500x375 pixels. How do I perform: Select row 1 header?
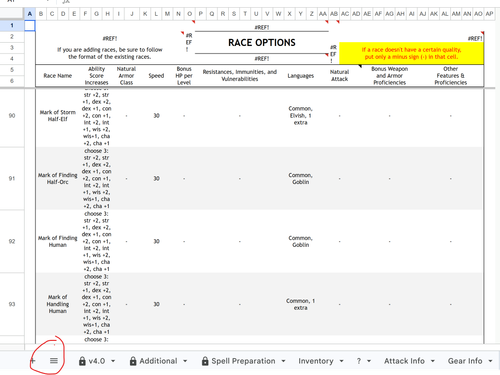click(x=12, y=25)
